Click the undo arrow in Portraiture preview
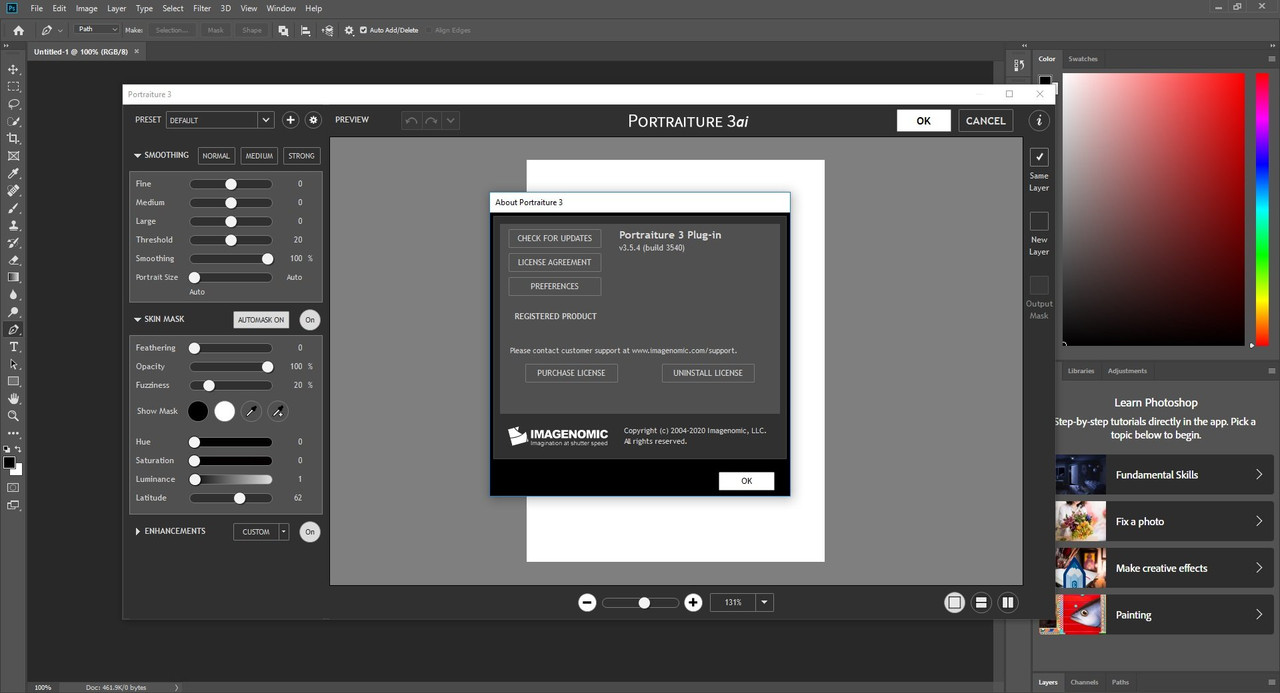This screenshot has width=1280, height=693. click(x=411, y=121)
